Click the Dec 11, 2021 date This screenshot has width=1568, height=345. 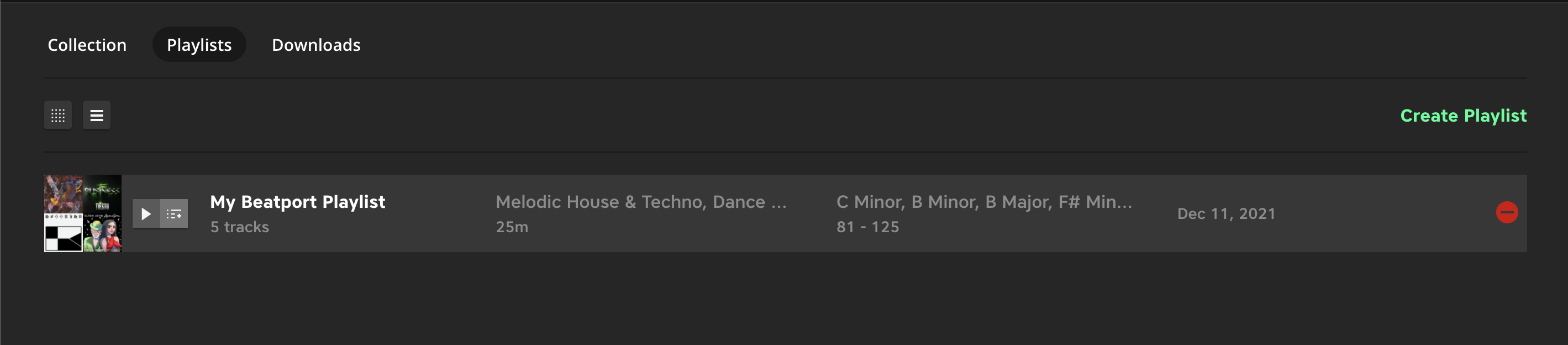click(1226, 214)
